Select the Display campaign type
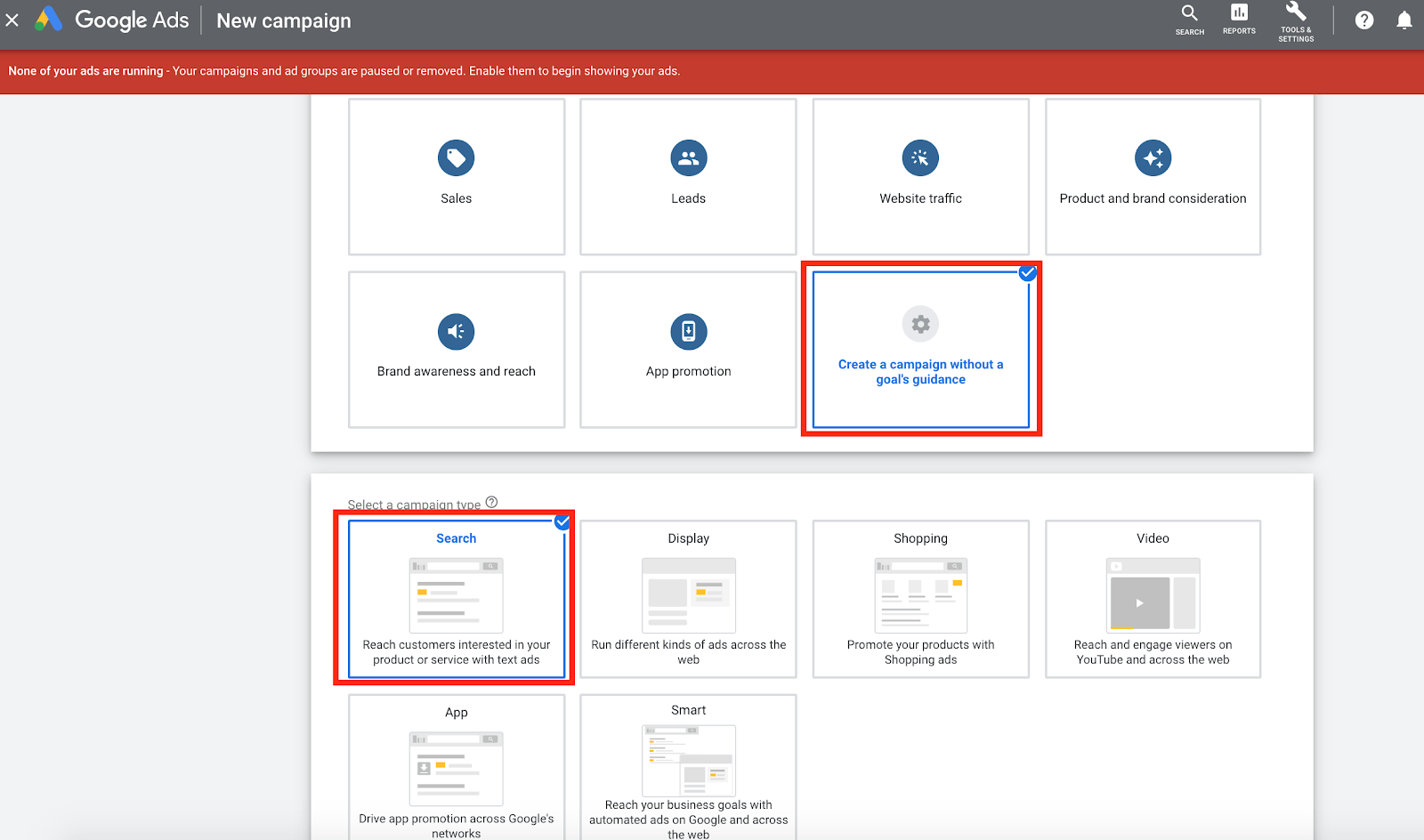This screenshot has width=1424, height=840. 688,599
